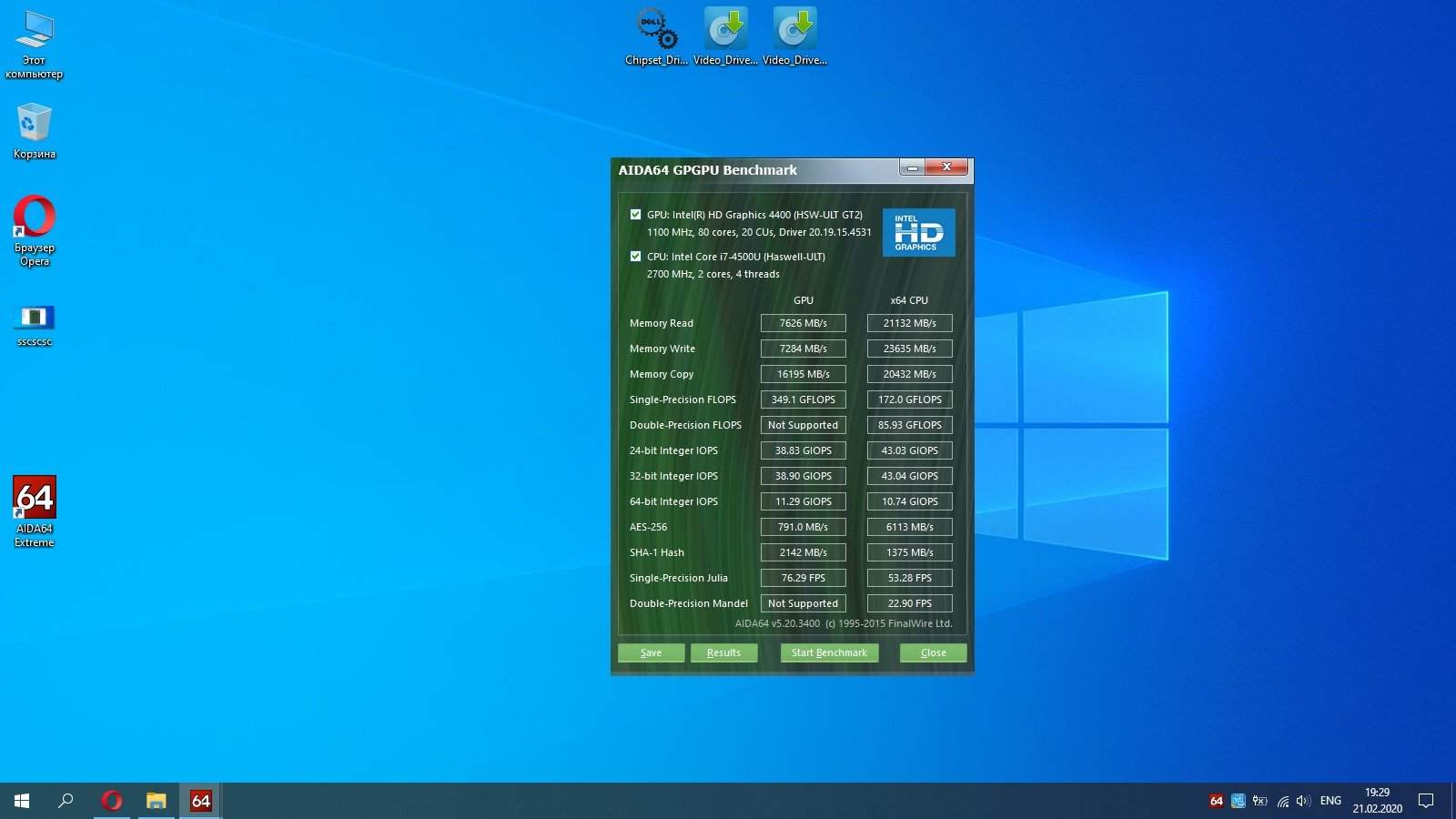Click the GPU Memory Read result field
1456x819 pixels.
click(803, 323)
